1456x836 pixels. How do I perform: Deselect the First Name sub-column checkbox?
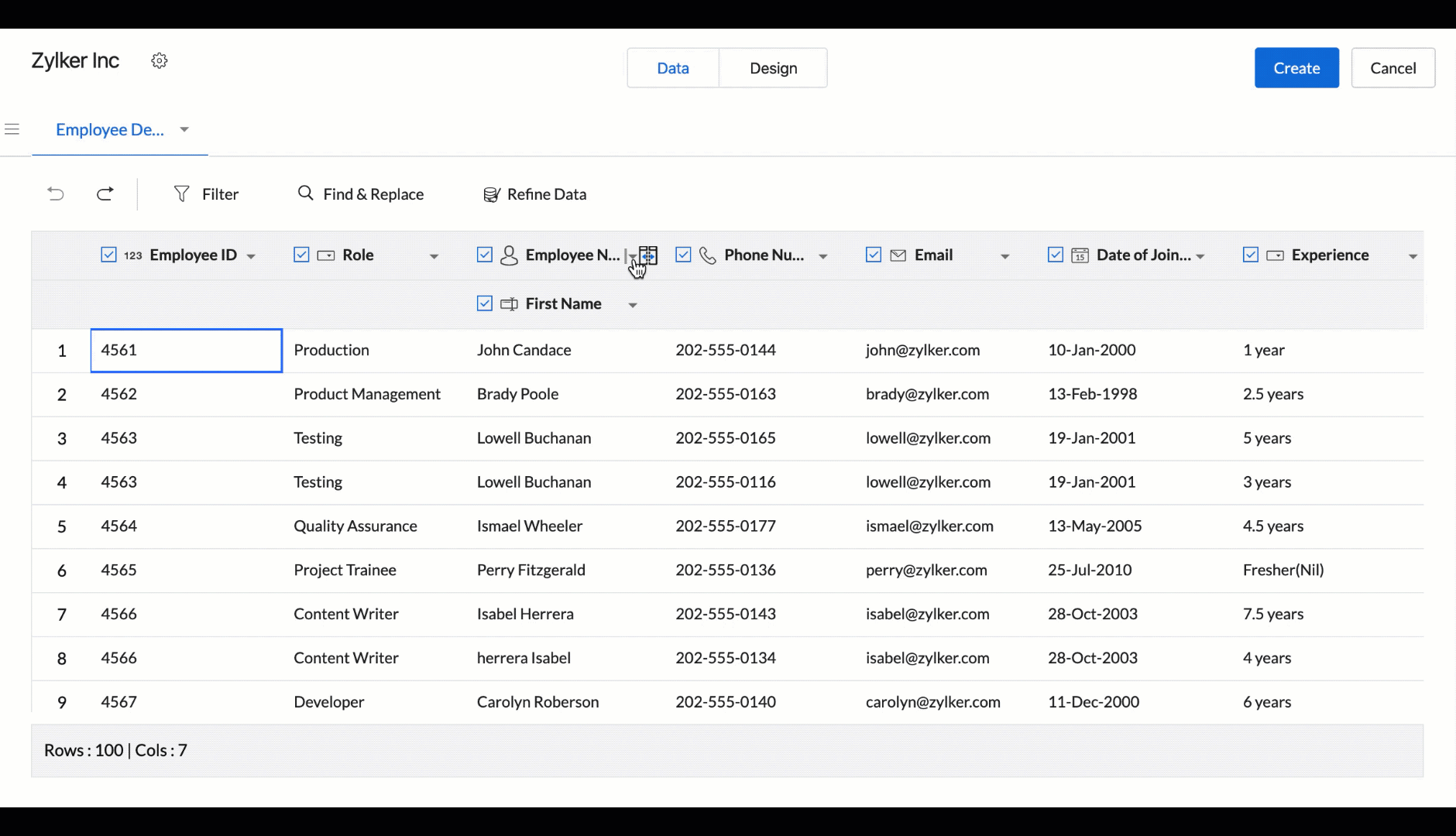click(x=485, y=303)
